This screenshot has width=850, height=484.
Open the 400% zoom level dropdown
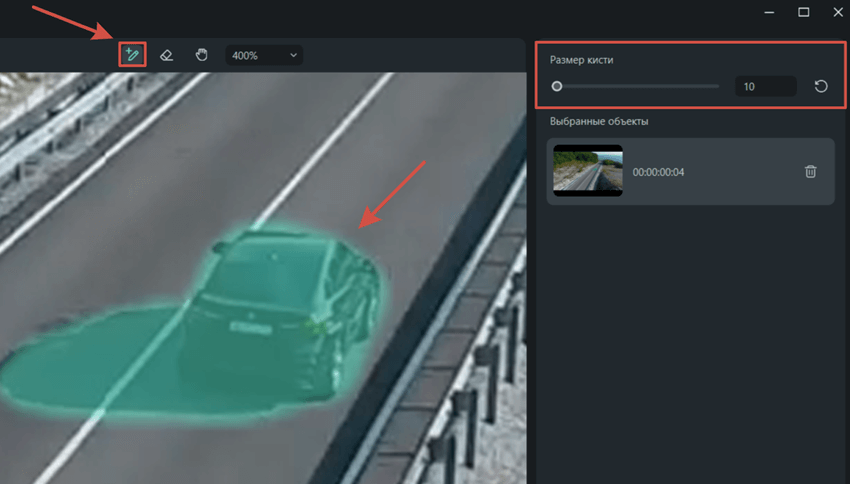(x=264, y=55)
